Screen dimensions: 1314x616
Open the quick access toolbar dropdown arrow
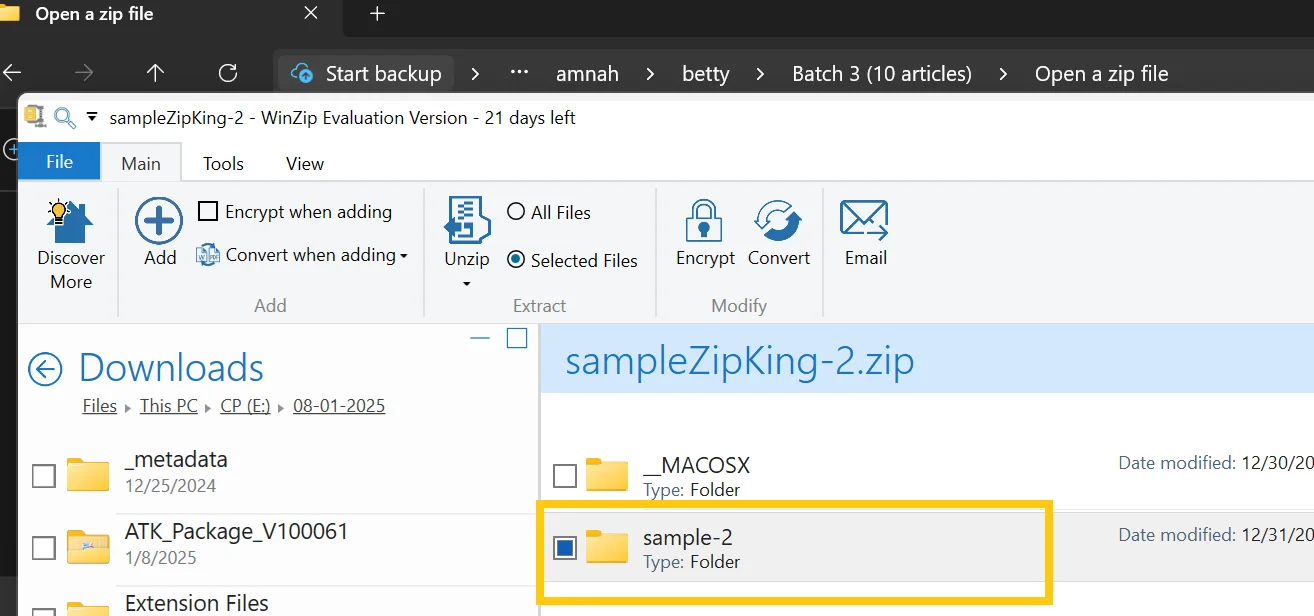(x=92, y=117)
